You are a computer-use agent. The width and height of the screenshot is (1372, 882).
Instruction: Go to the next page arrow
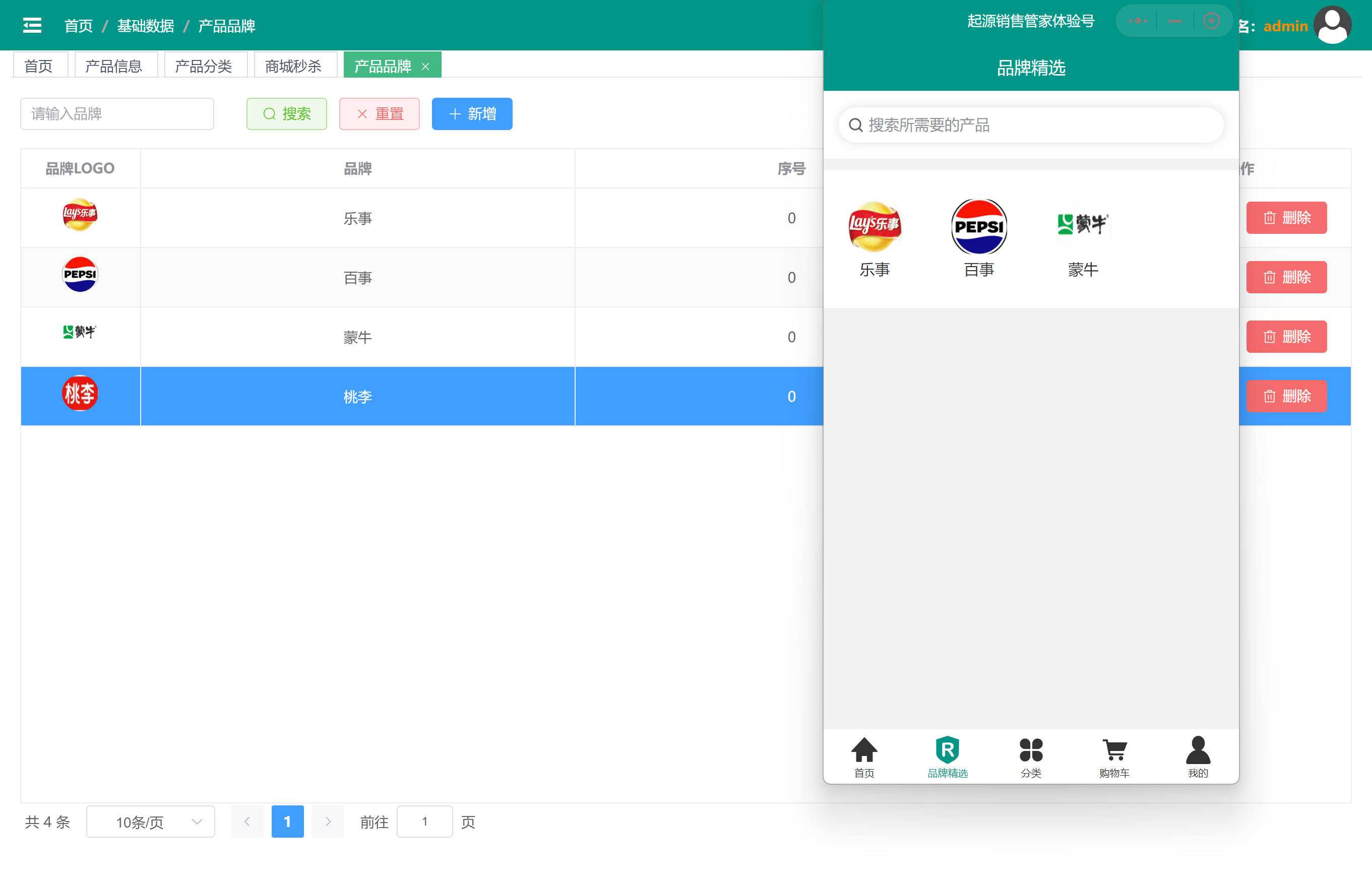click(328, 822)
